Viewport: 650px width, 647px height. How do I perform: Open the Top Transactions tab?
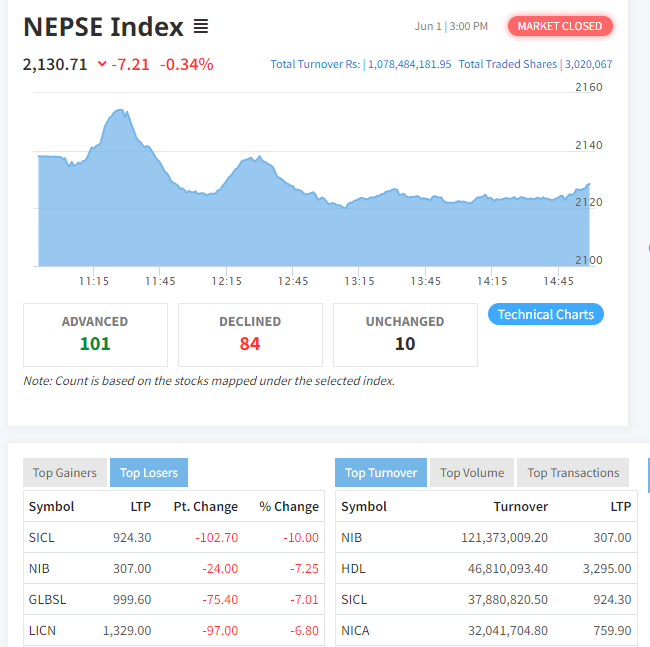pyautogui.click(x=573, y=473)
